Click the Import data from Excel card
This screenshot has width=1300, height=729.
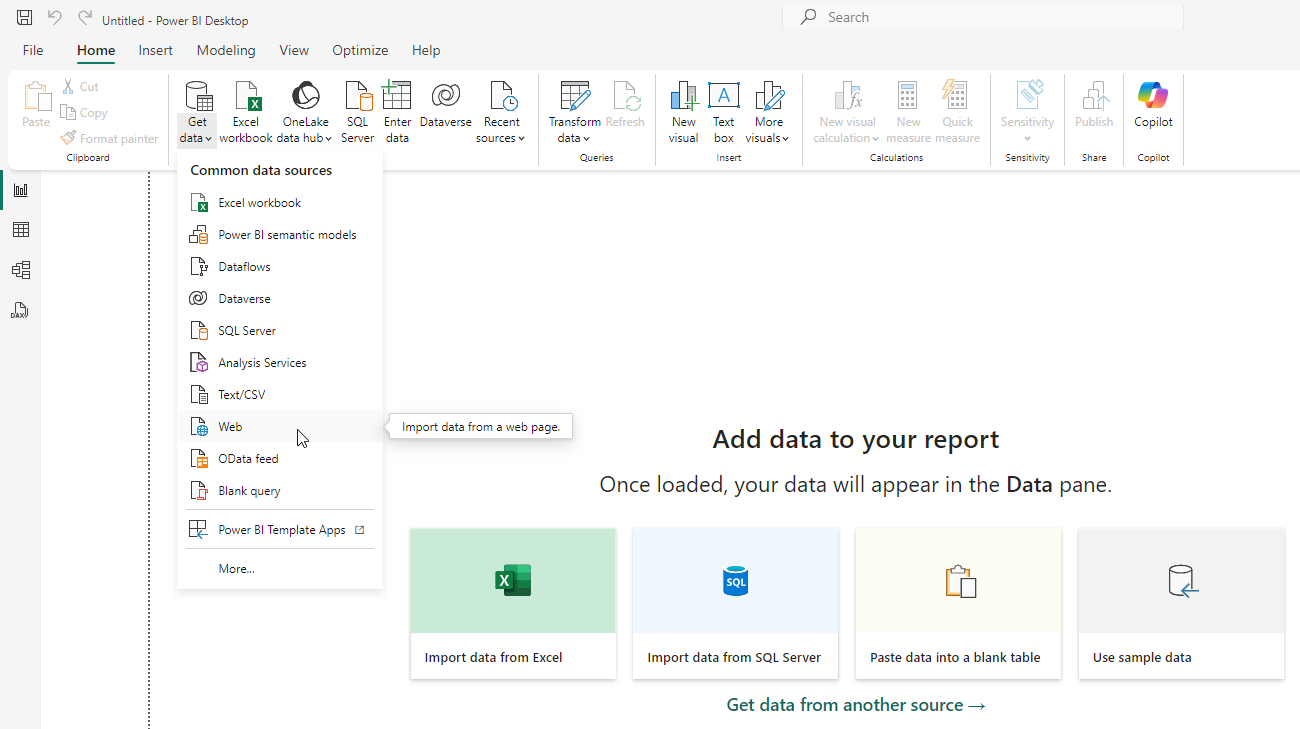coord(513,604)
